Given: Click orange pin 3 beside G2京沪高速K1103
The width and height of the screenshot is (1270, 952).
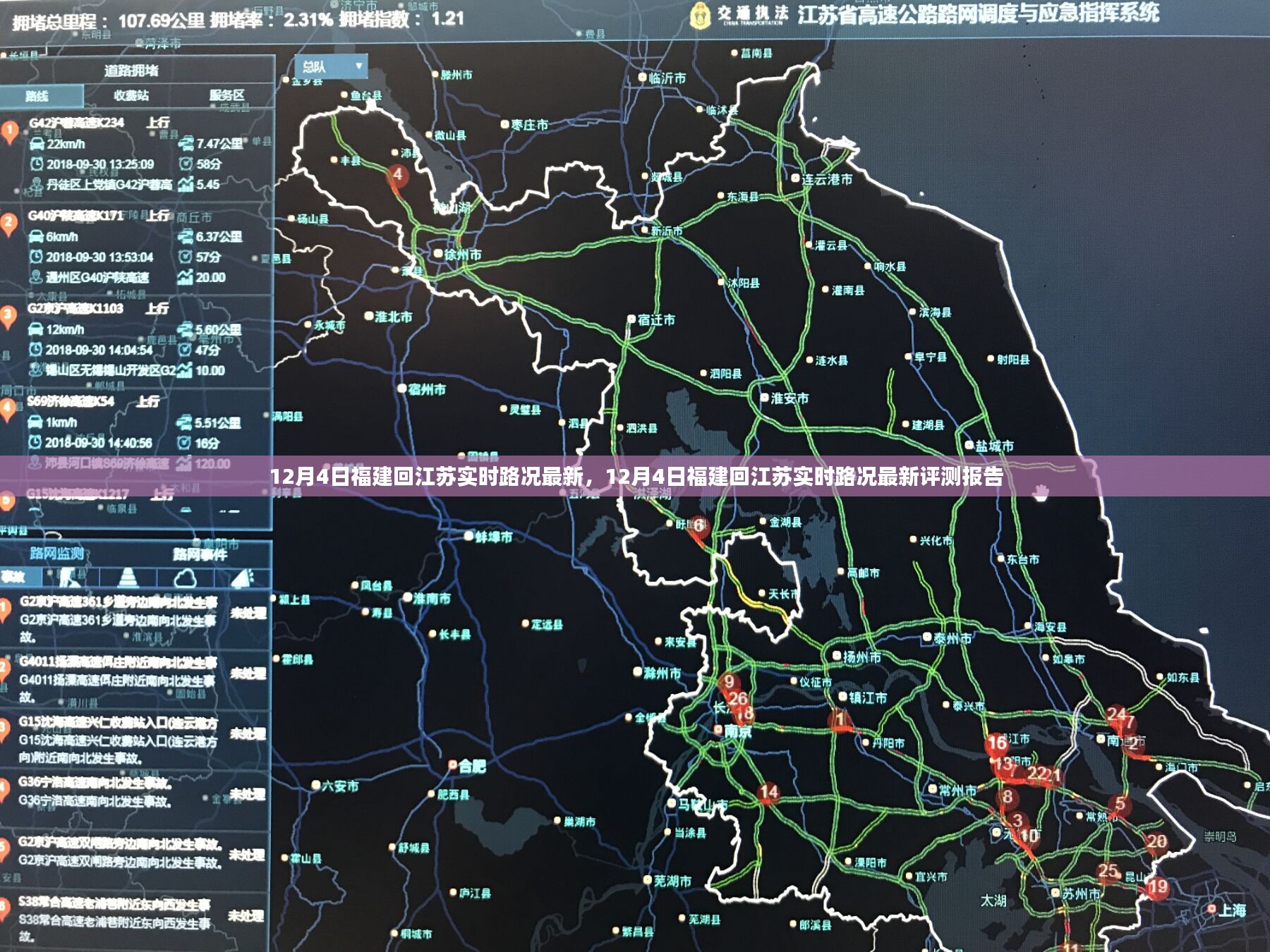Looking at the screenshot, I should tap(8, 317).
